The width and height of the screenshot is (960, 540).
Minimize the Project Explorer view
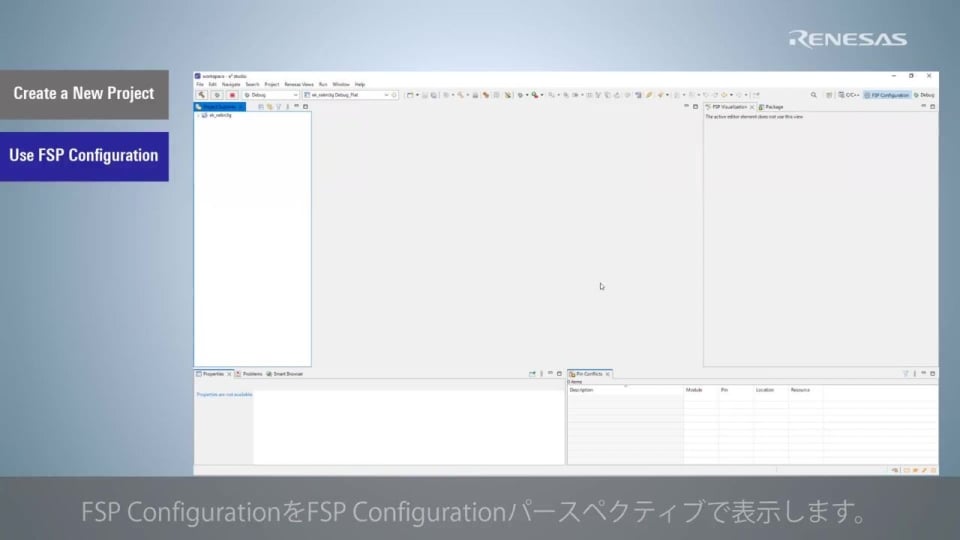click(x=296, y=106)
